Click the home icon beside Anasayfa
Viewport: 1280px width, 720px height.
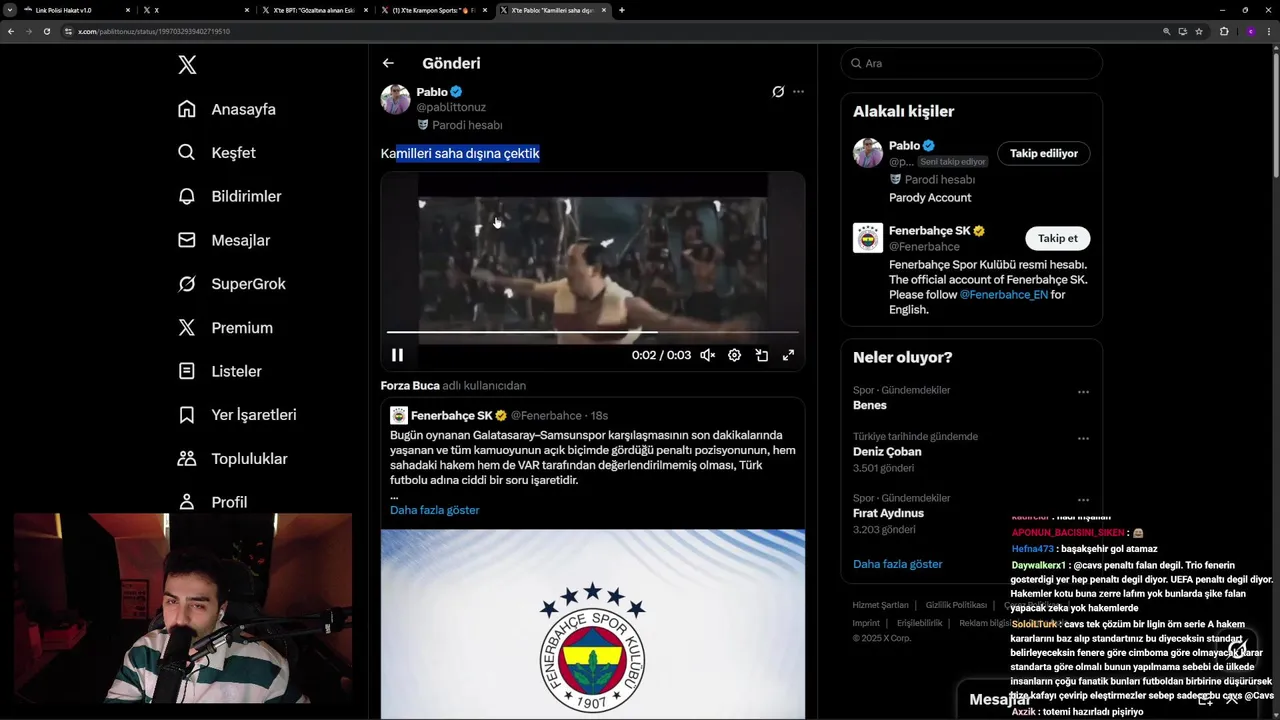tap(187, 109)
